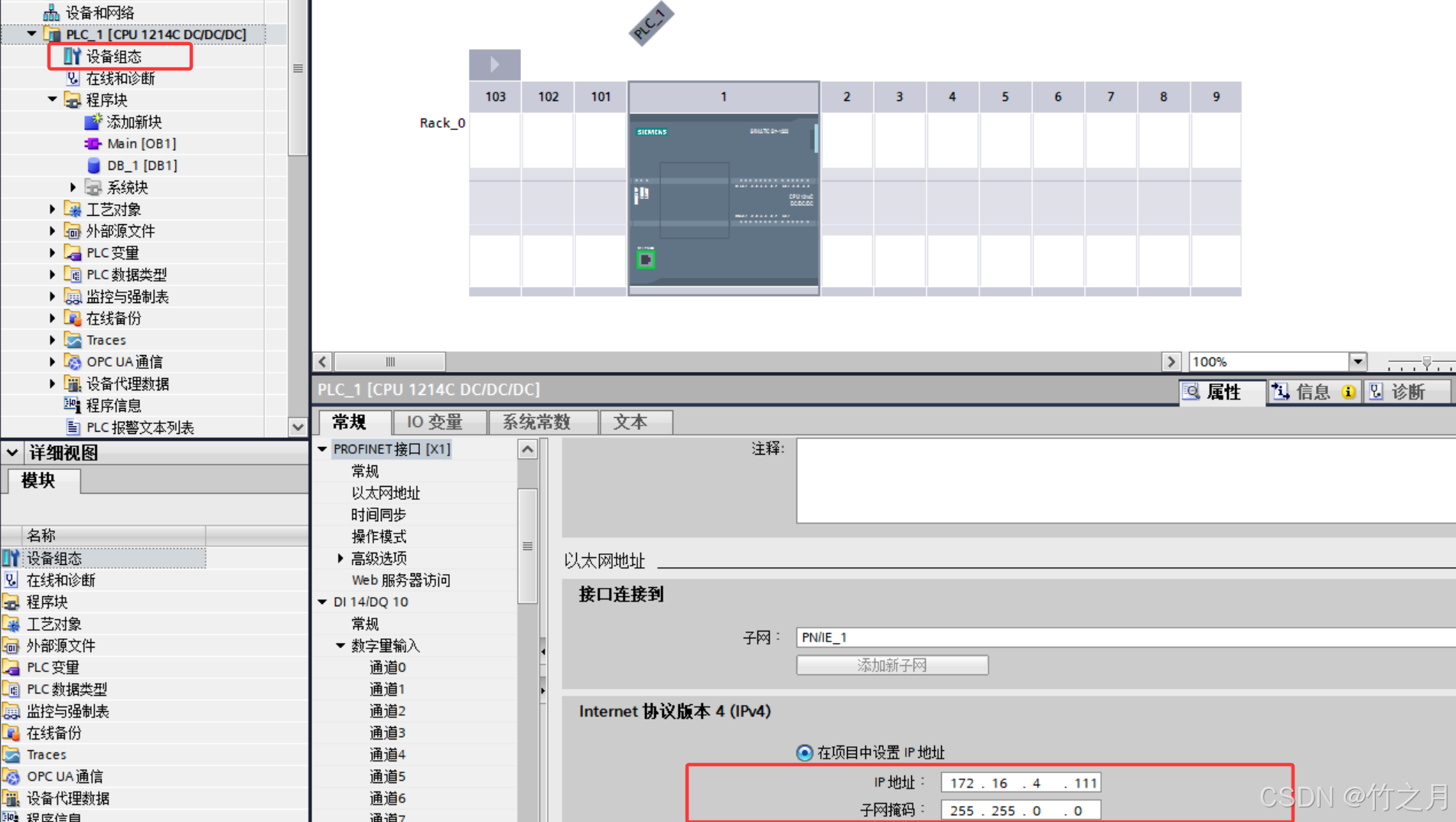Click the 设备组态 icon in project tree
The image size is (1456, 822).
[72, 56]
